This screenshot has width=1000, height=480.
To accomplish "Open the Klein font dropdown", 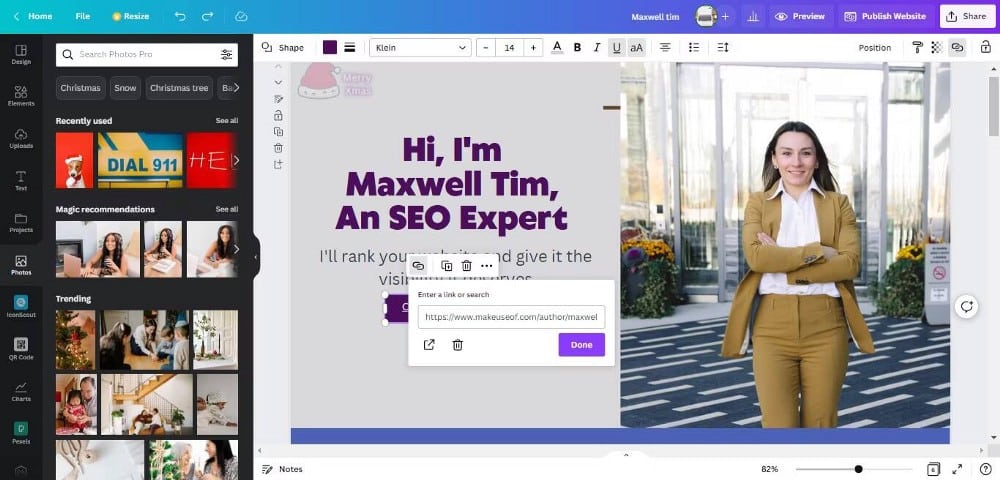I will point(420,47).
